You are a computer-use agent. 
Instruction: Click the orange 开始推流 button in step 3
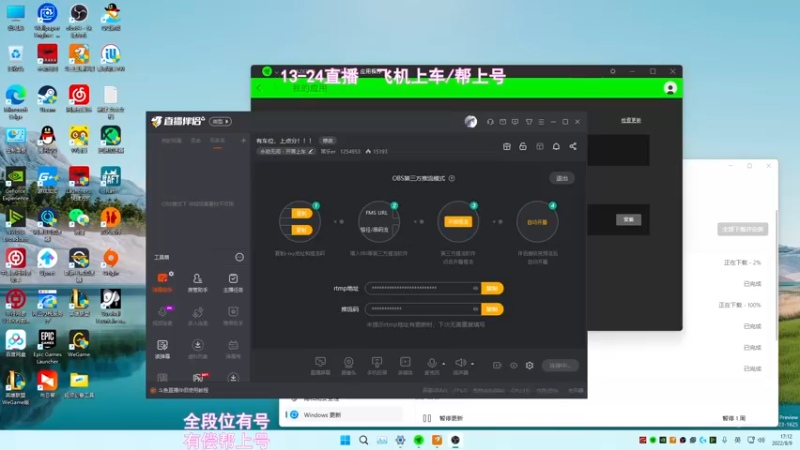click(x=458, y=222)
